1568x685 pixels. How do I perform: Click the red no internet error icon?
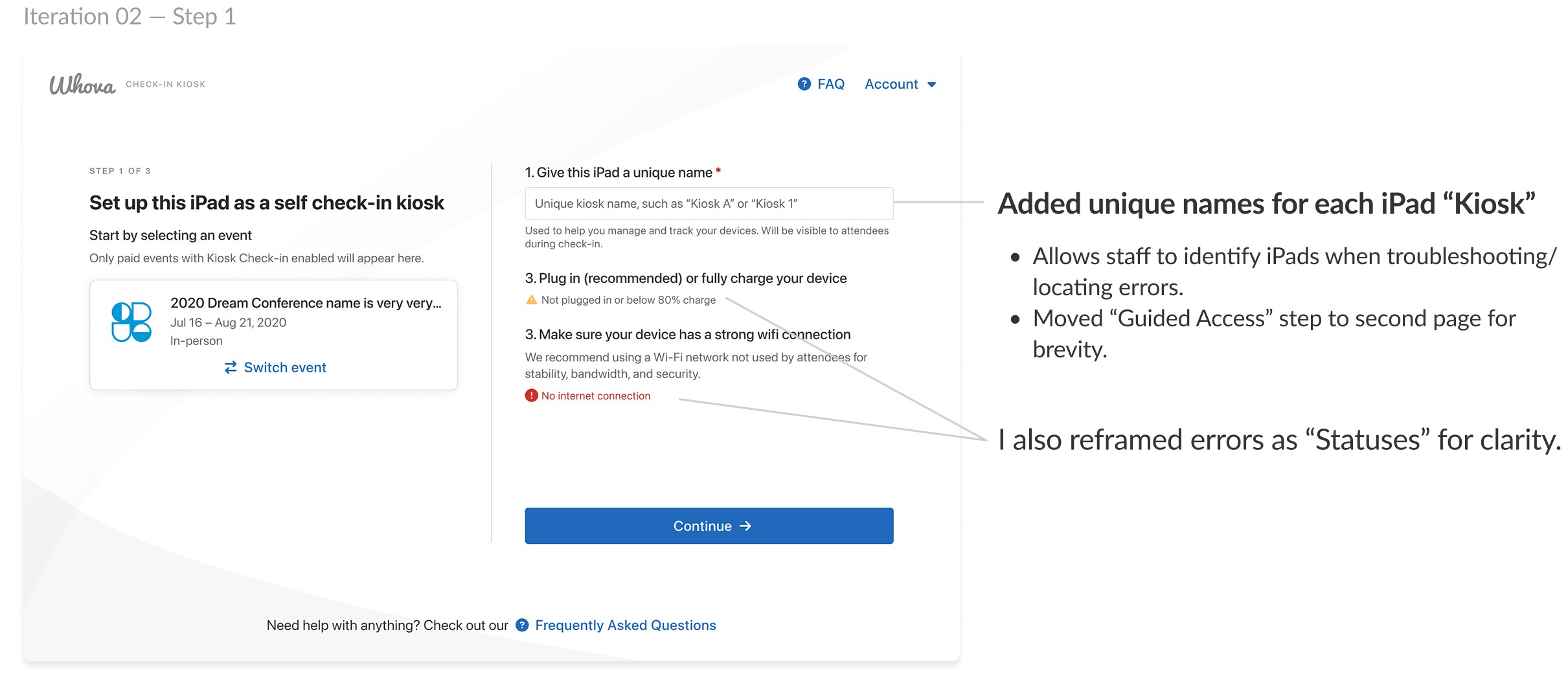pyautogui.click(x=532, y=396)
